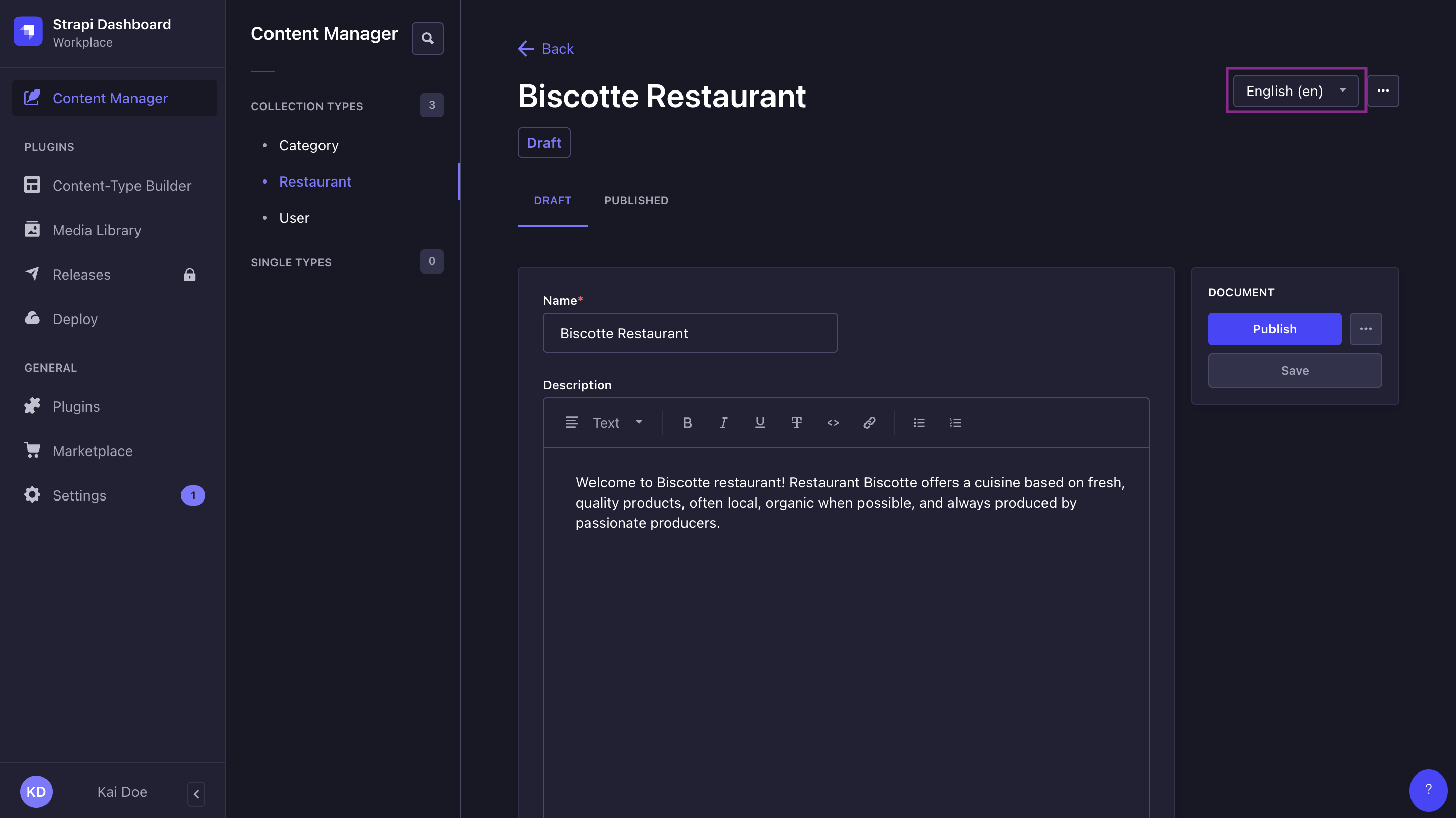
Task: Collapse the sidebar with the chevron
Action: pyautogui.click(x=196, y=794)
